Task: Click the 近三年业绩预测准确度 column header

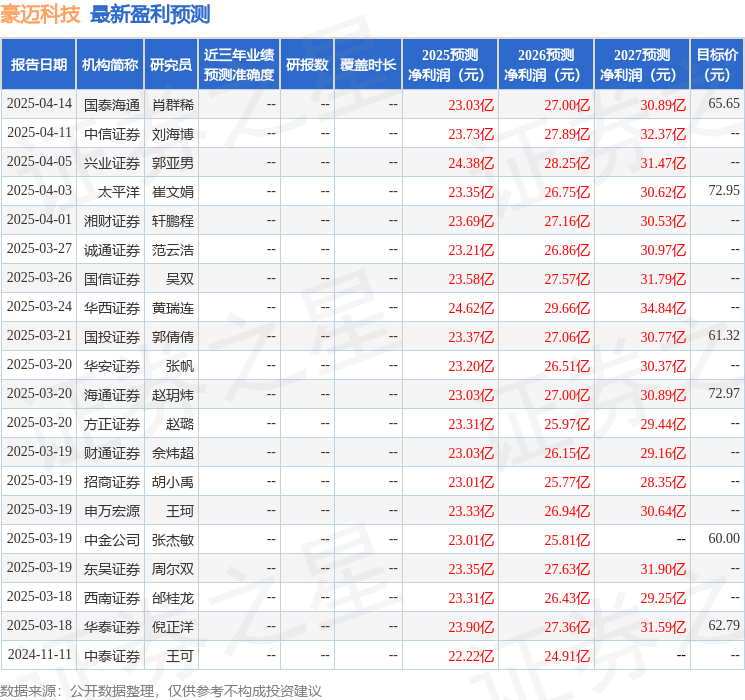Action: tap(239, 64)
